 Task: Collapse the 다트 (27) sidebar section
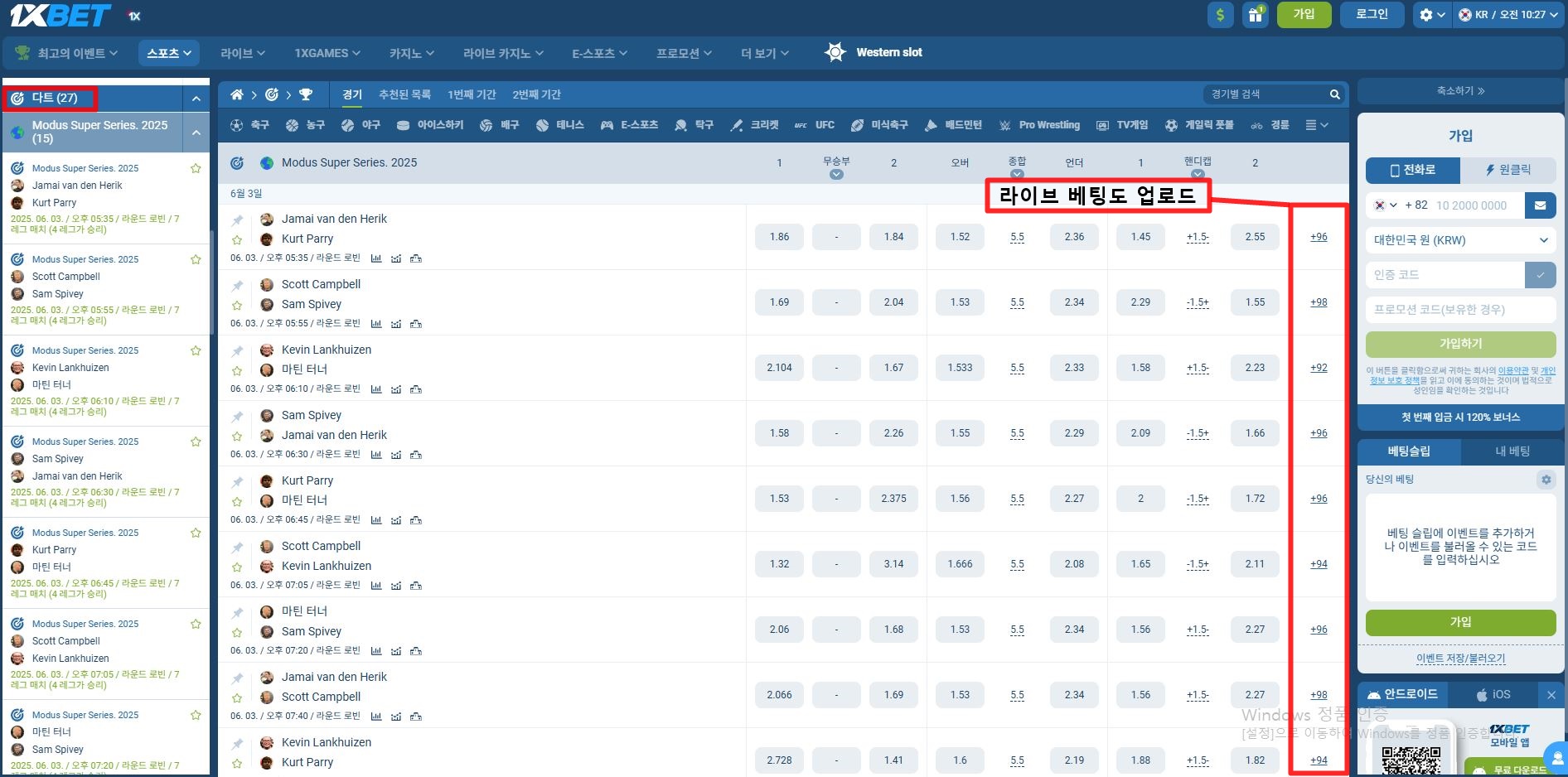(196, 99)
